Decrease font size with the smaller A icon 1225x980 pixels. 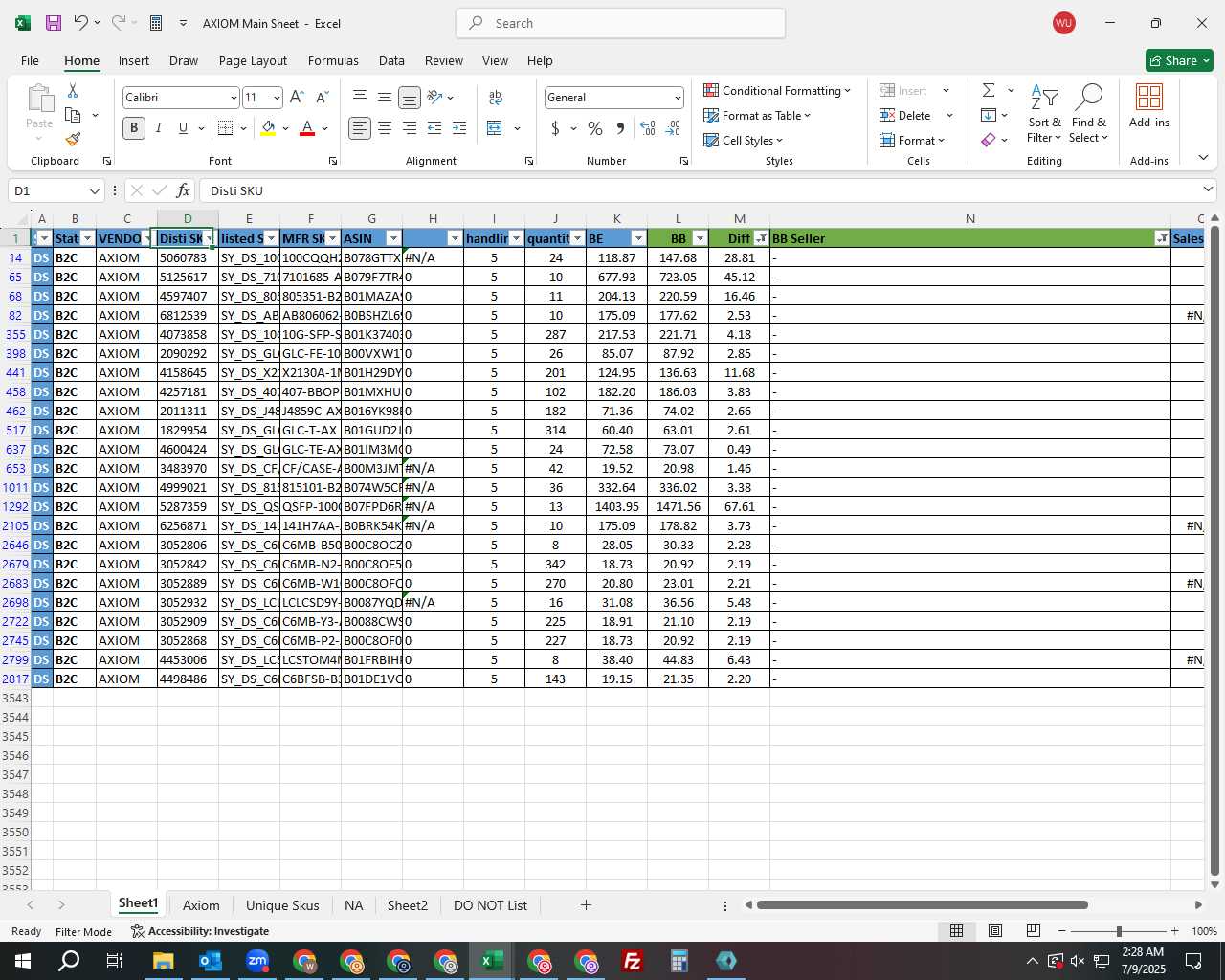(x=322, y=98)
